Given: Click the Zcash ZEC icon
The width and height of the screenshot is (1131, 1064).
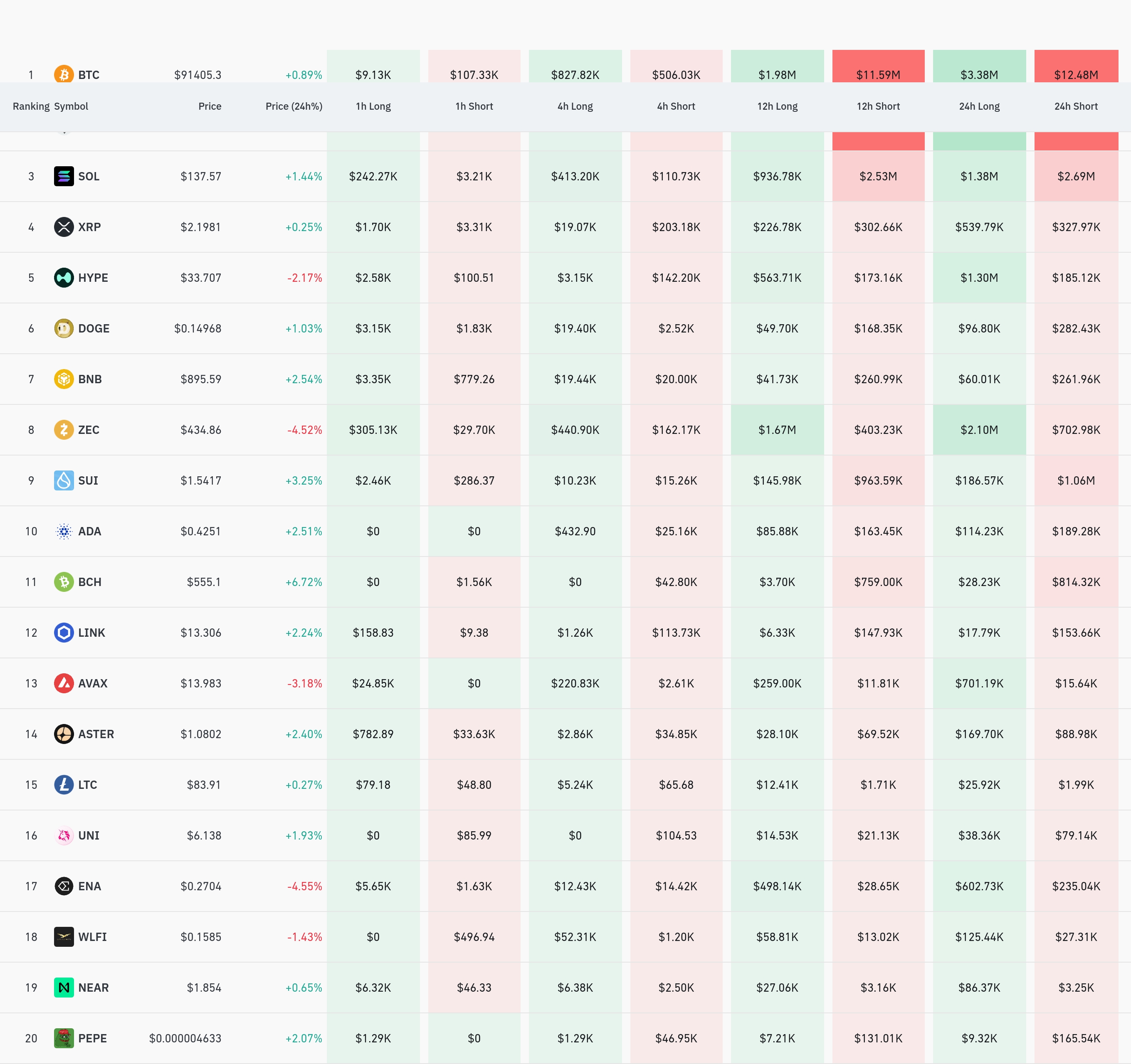Looking at the screenshot, I should (64, 429).
